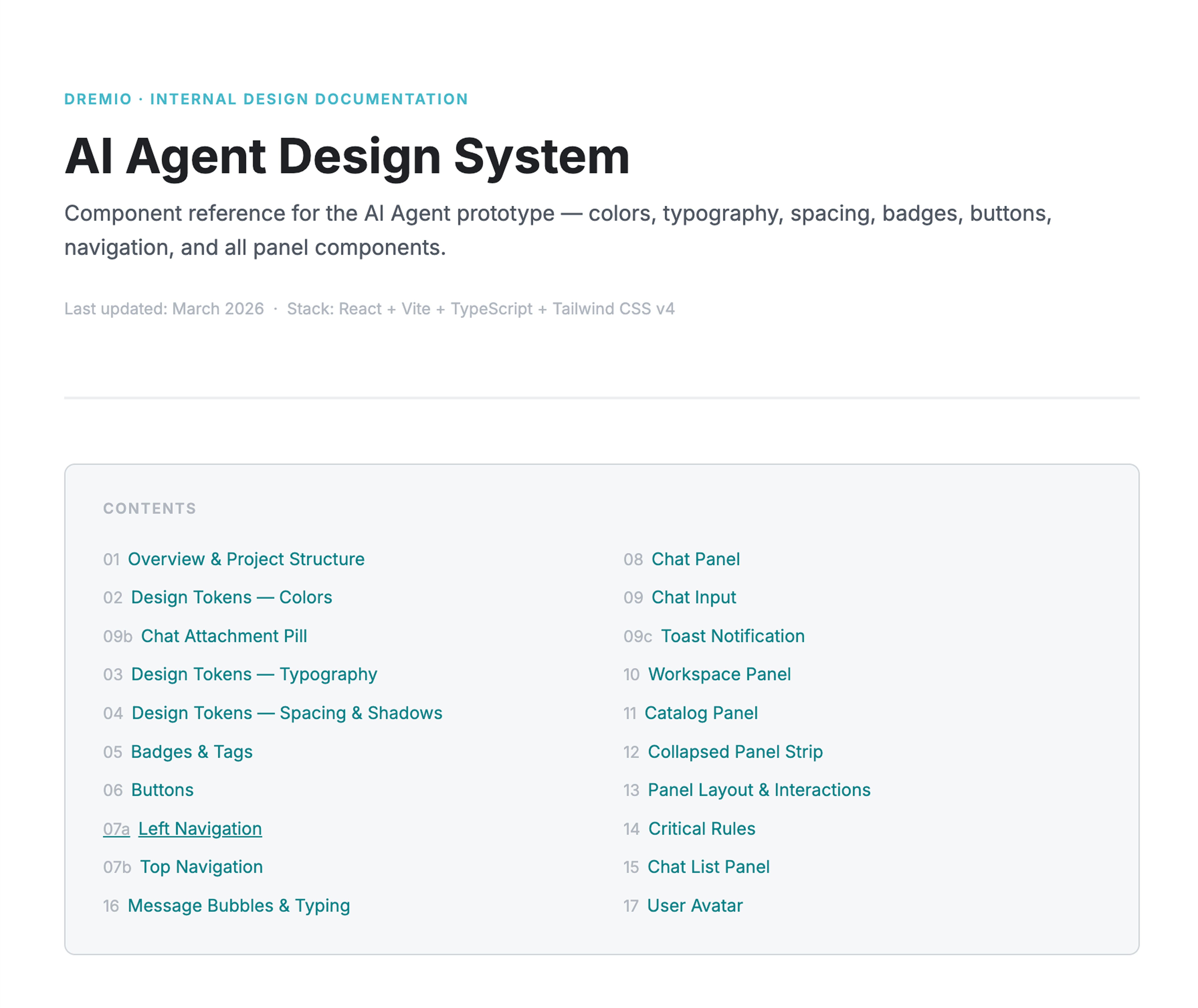Open the Toast Notification section
Screen dimensions: 1198x1008
pos(732,636)
